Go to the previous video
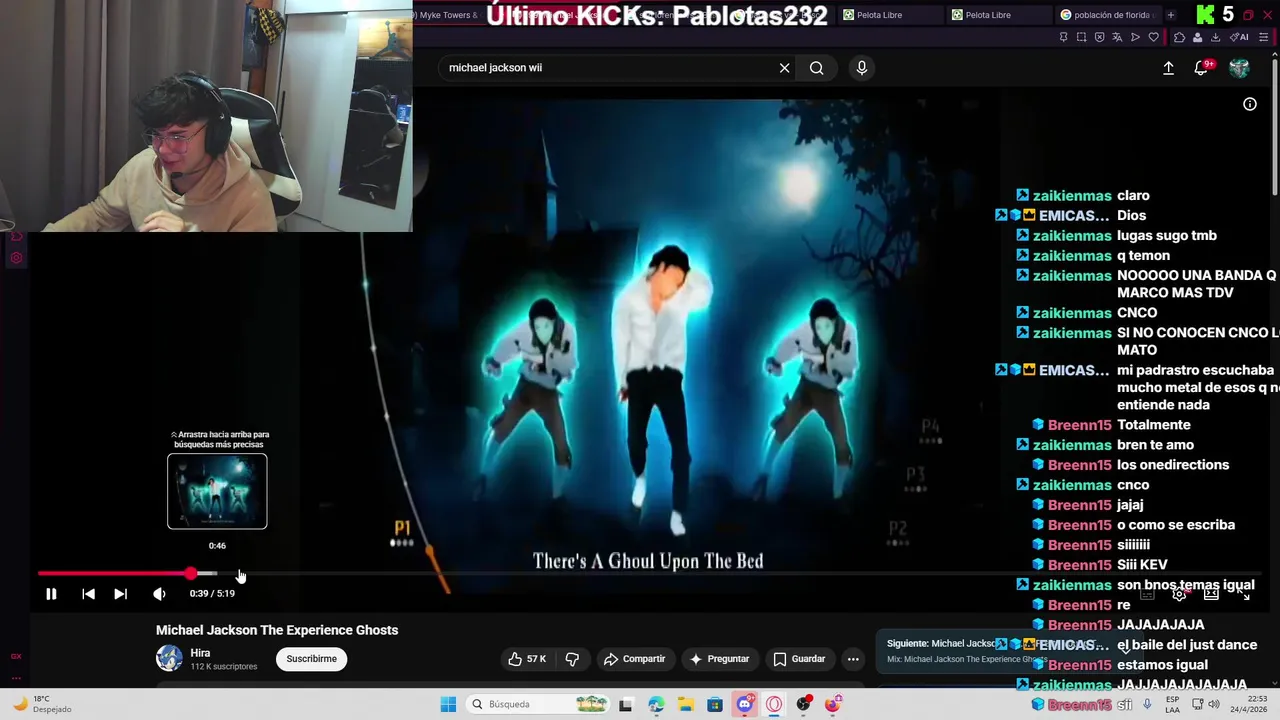This screenshot has width=1280, height=720. click(x=88, y=594)
